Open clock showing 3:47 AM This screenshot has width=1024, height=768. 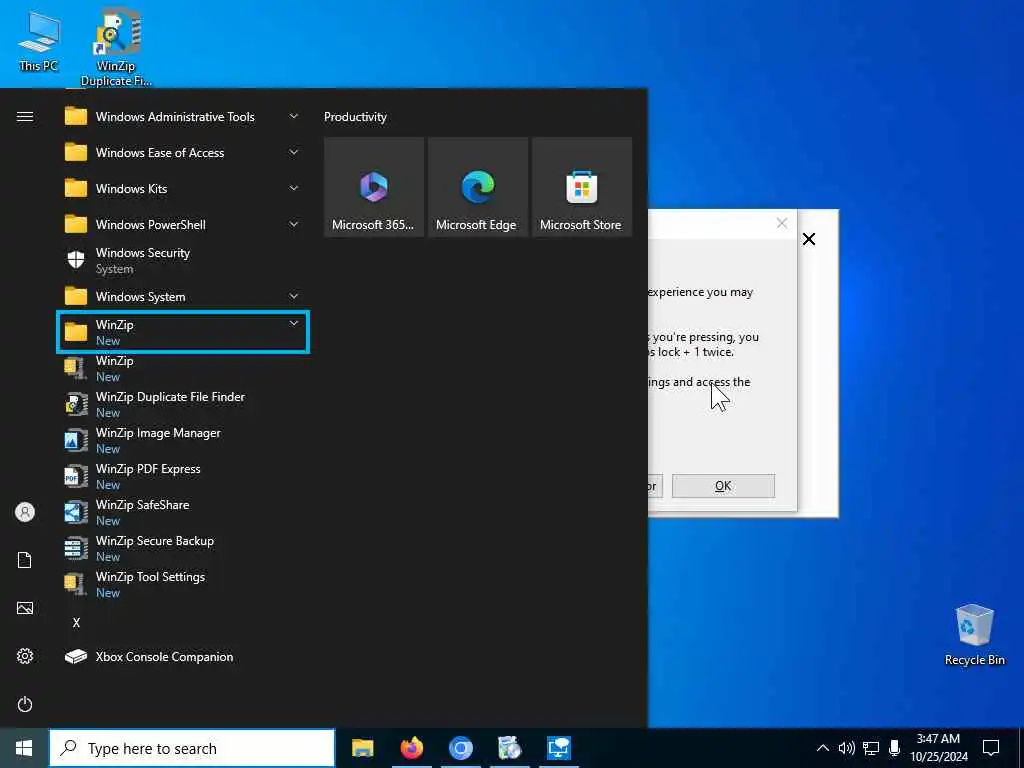click(938, 748)
